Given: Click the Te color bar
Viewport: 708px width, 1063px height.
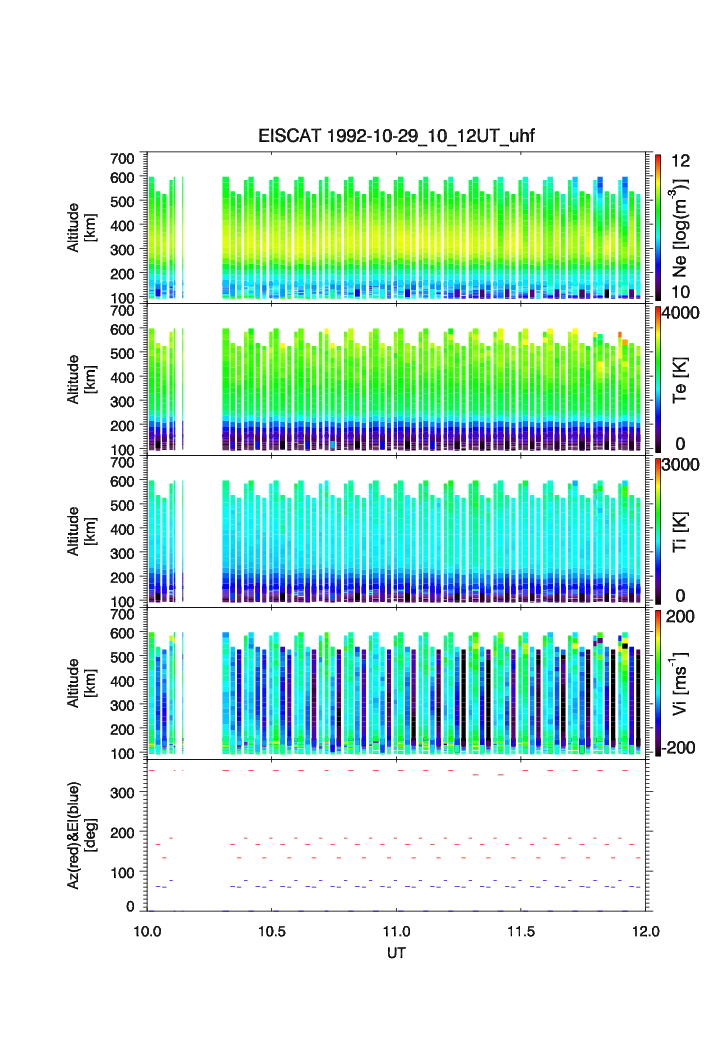Looking at the screenshot, I should point(658,379).
